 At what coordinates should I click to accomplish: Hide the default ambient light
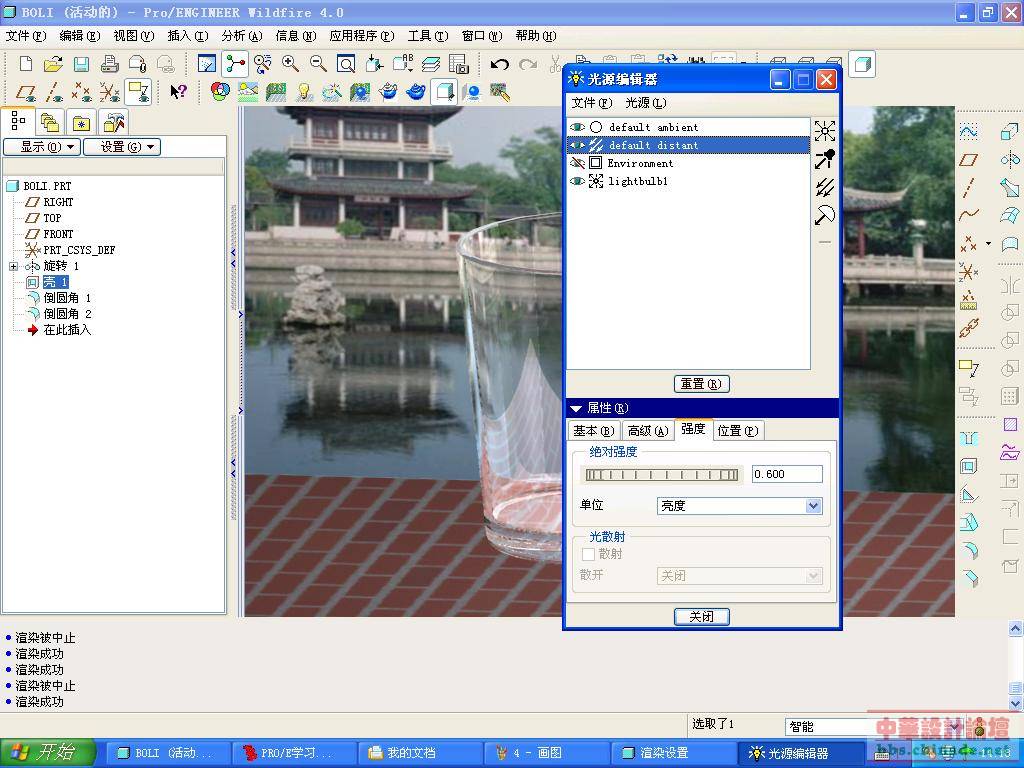[x=577, y=127]
